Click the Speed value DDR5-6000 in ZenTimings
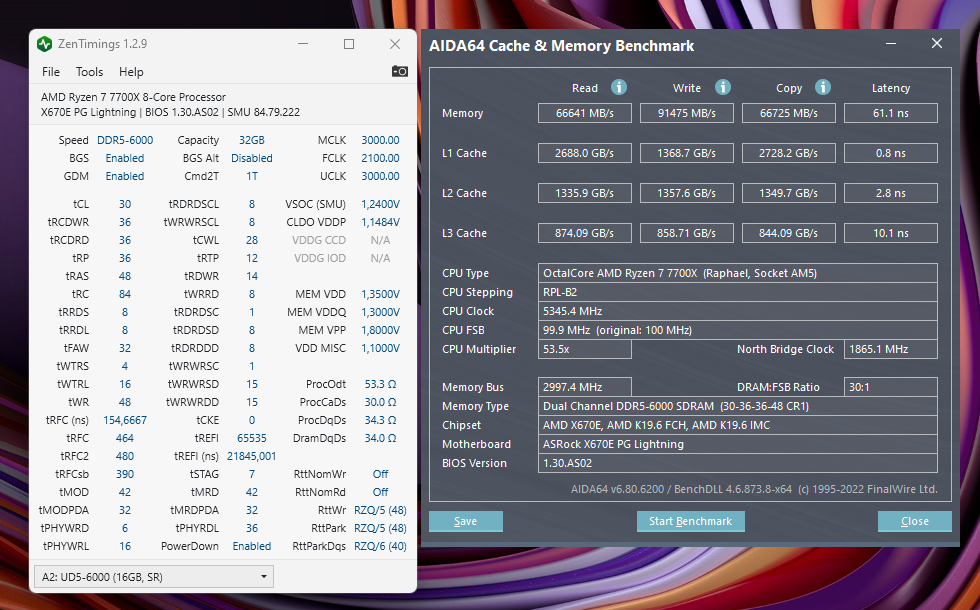The height and width of the screenshot is (610, 980). [x=125, y=140]
